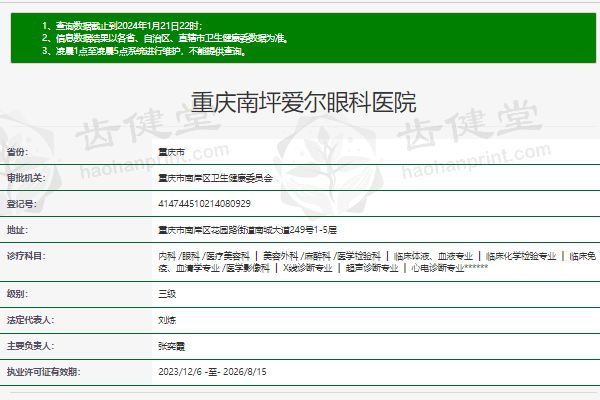Screen dimensions: 600x400
Task: Click the province value 重庆市
Action: tap(171, 152)
